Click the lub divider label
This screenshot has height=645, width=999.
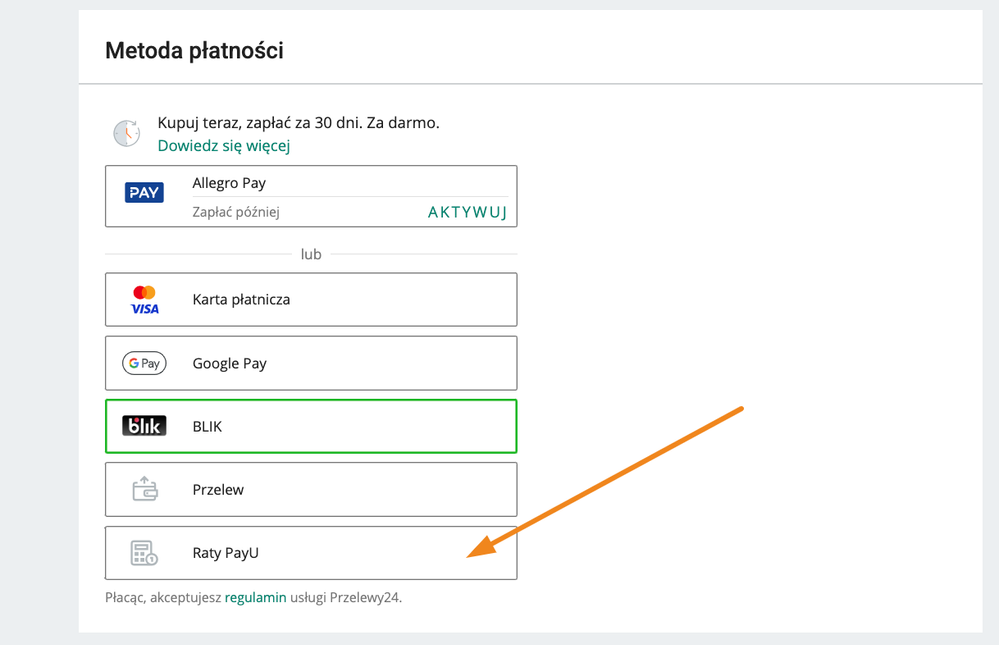point(311,255)
